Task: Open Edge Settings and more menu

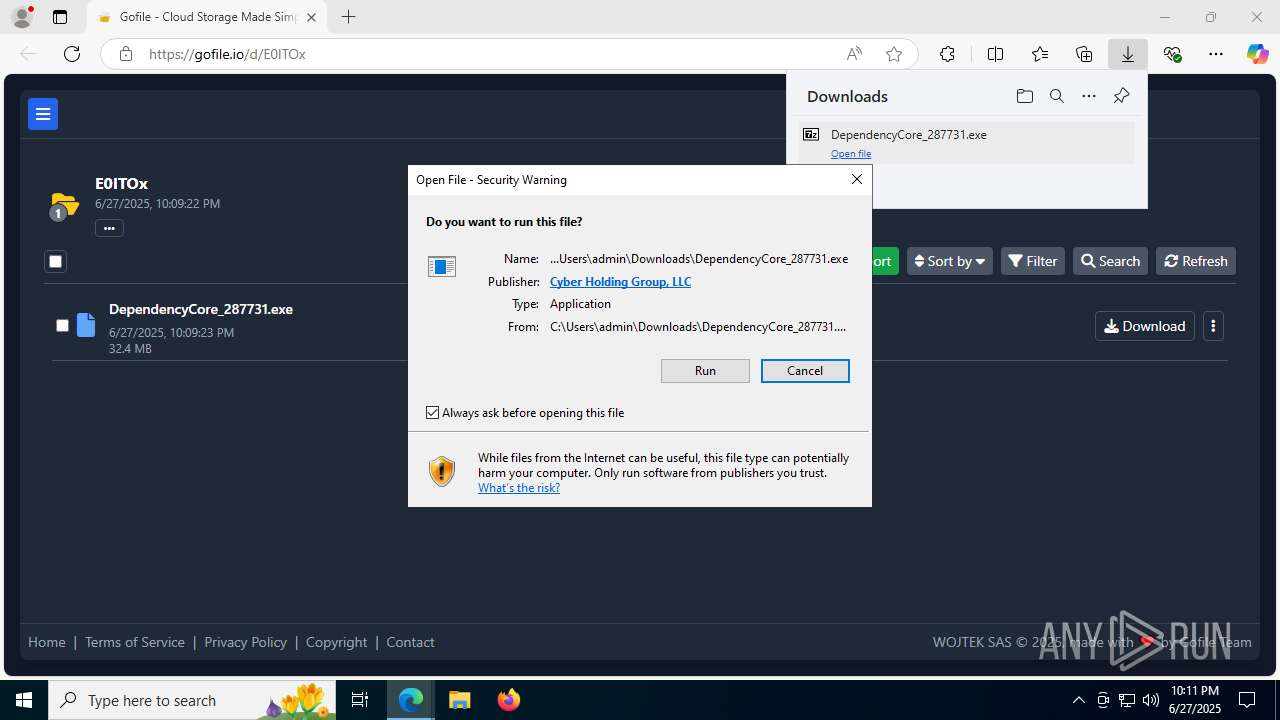Action: pyautogui.click(x=1216, y=54)
